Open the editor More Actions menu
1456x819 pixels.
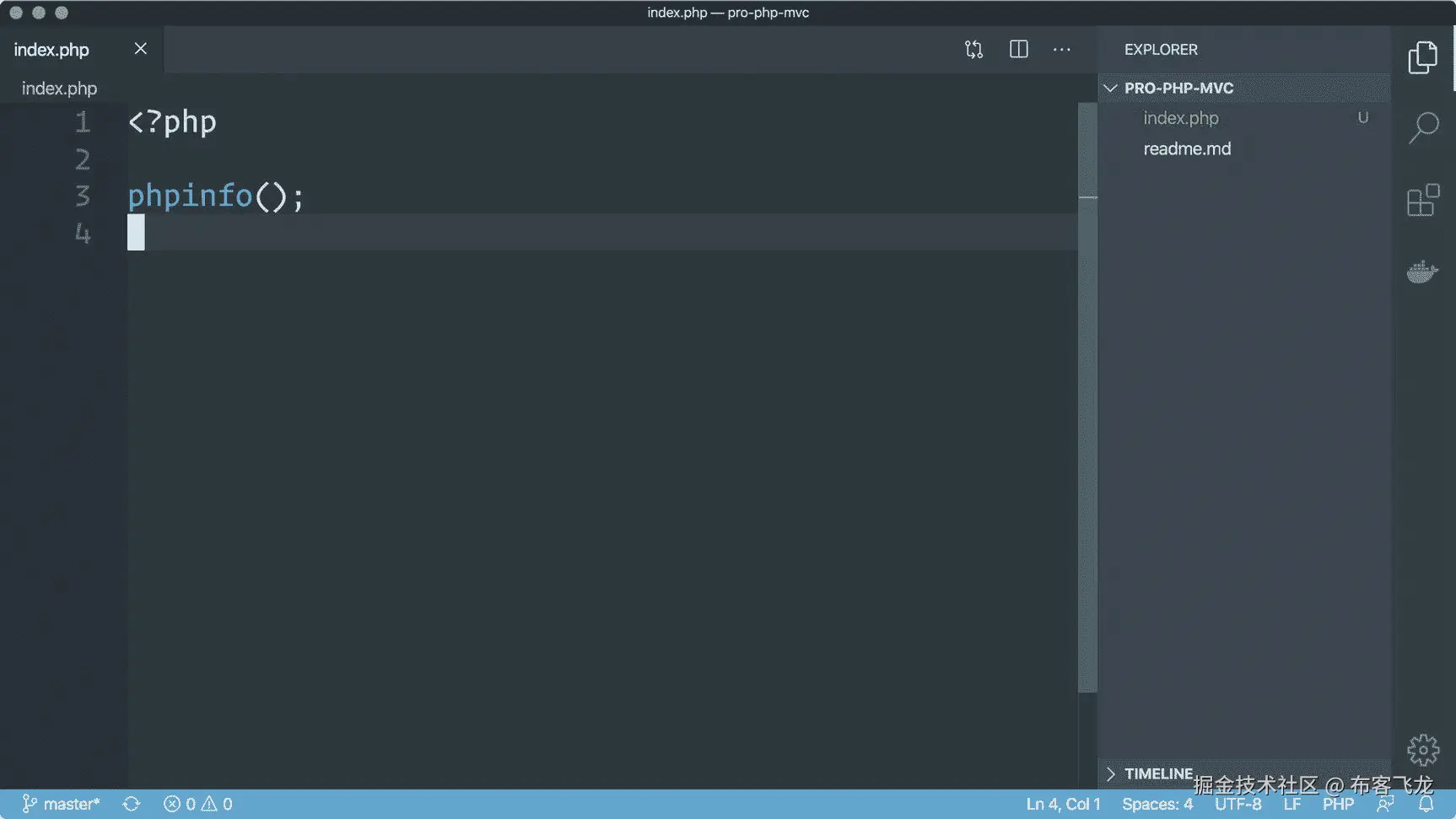tap(1062, 50)
